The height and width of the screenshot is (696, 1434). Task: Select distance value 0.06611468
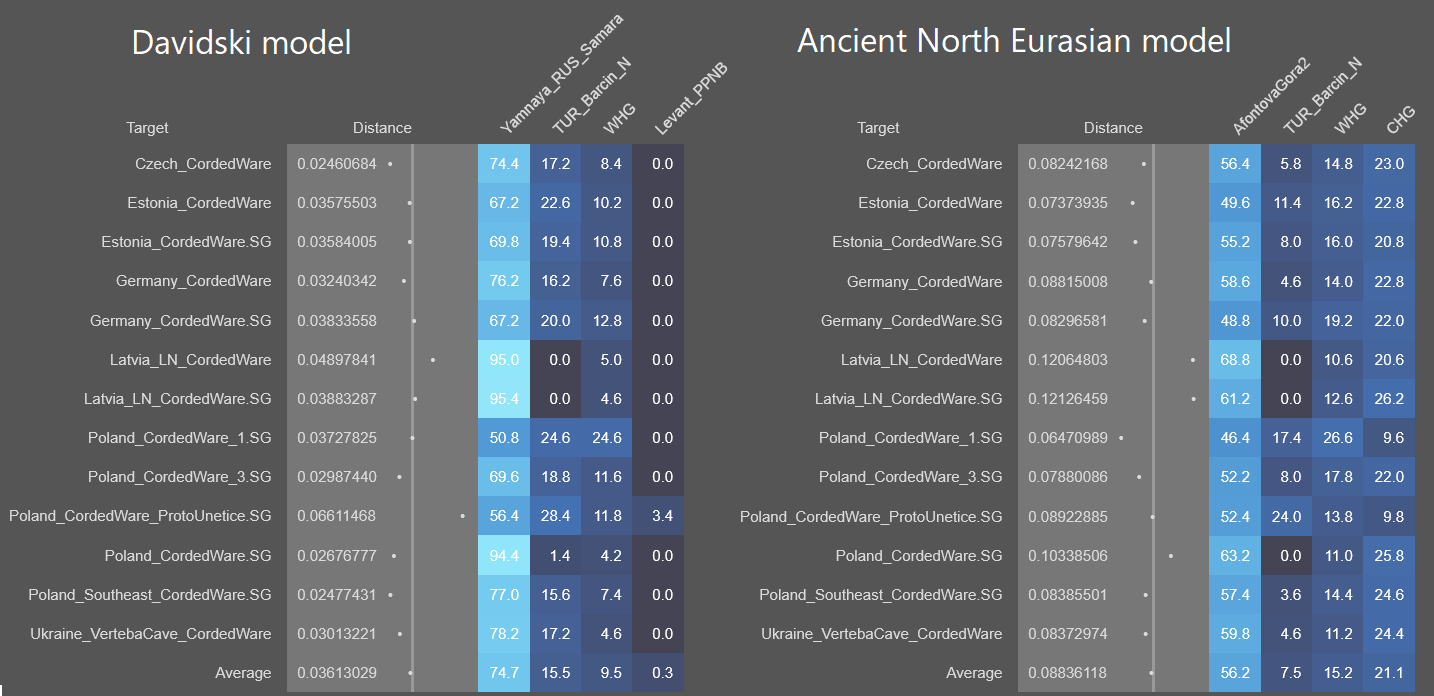pos(337,516)
